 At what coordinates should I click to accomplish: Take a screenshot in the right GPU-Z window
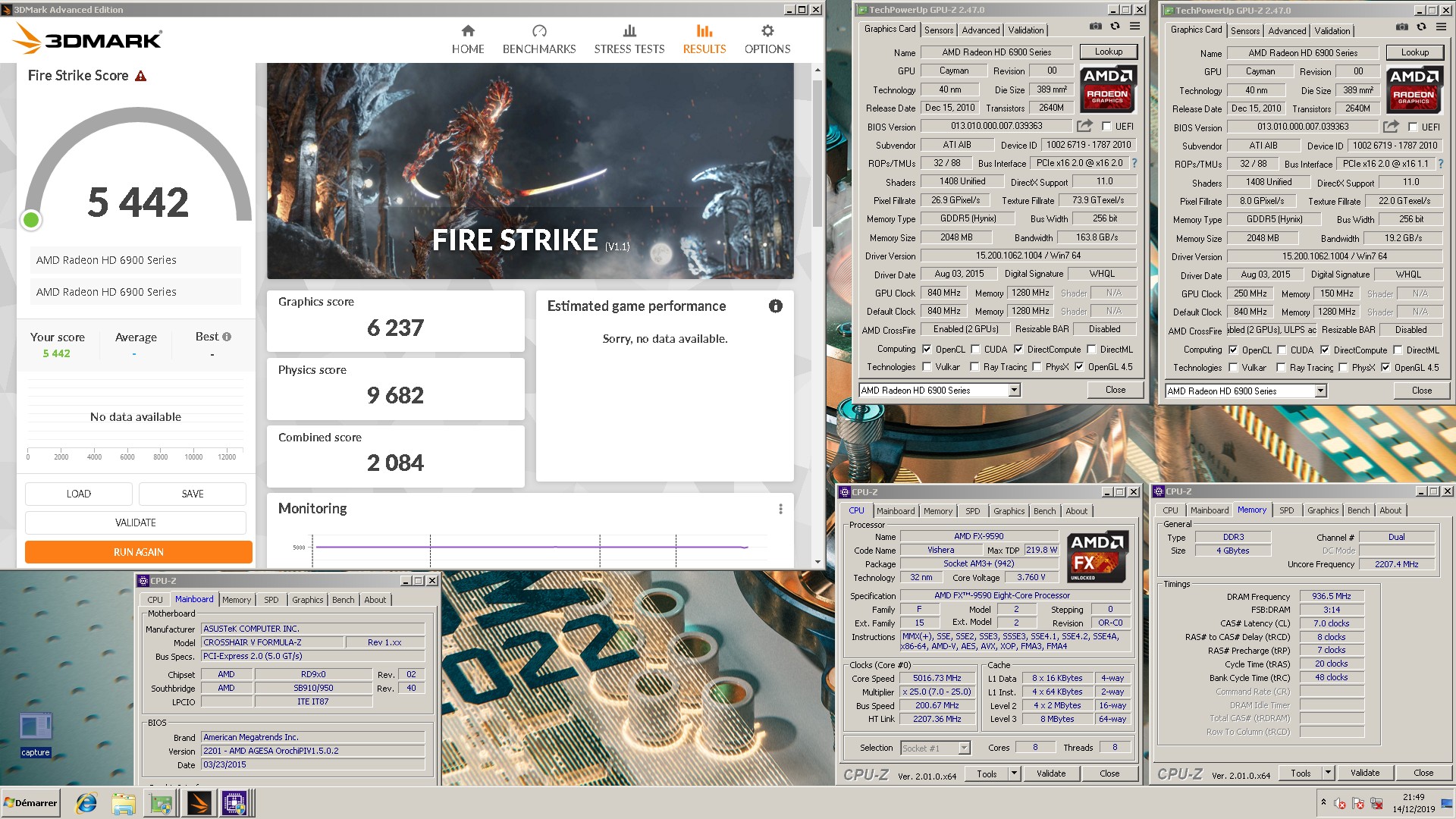coord(1401,27)
